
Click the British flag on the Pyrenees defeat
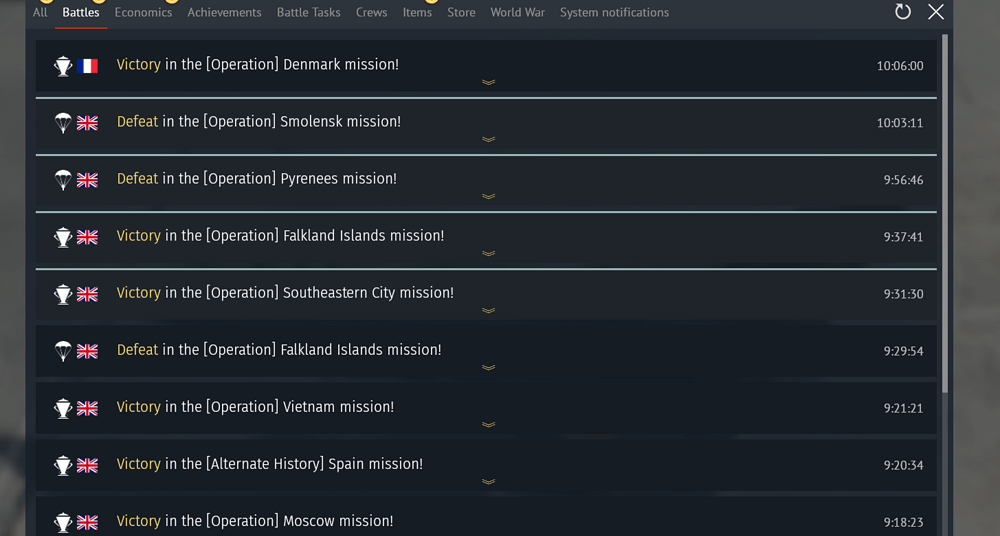(x=87, y=180)
